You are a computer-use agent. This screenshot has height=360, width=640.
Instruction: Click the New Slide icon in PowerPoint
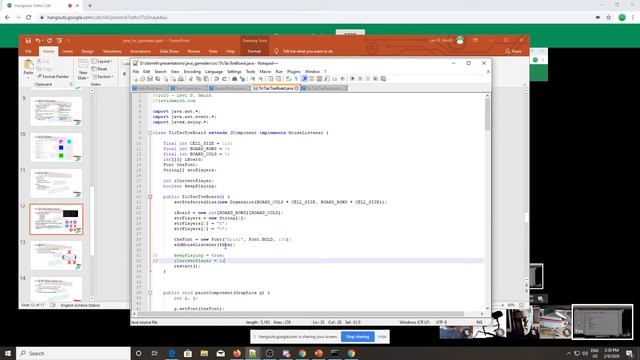(83, 64)
